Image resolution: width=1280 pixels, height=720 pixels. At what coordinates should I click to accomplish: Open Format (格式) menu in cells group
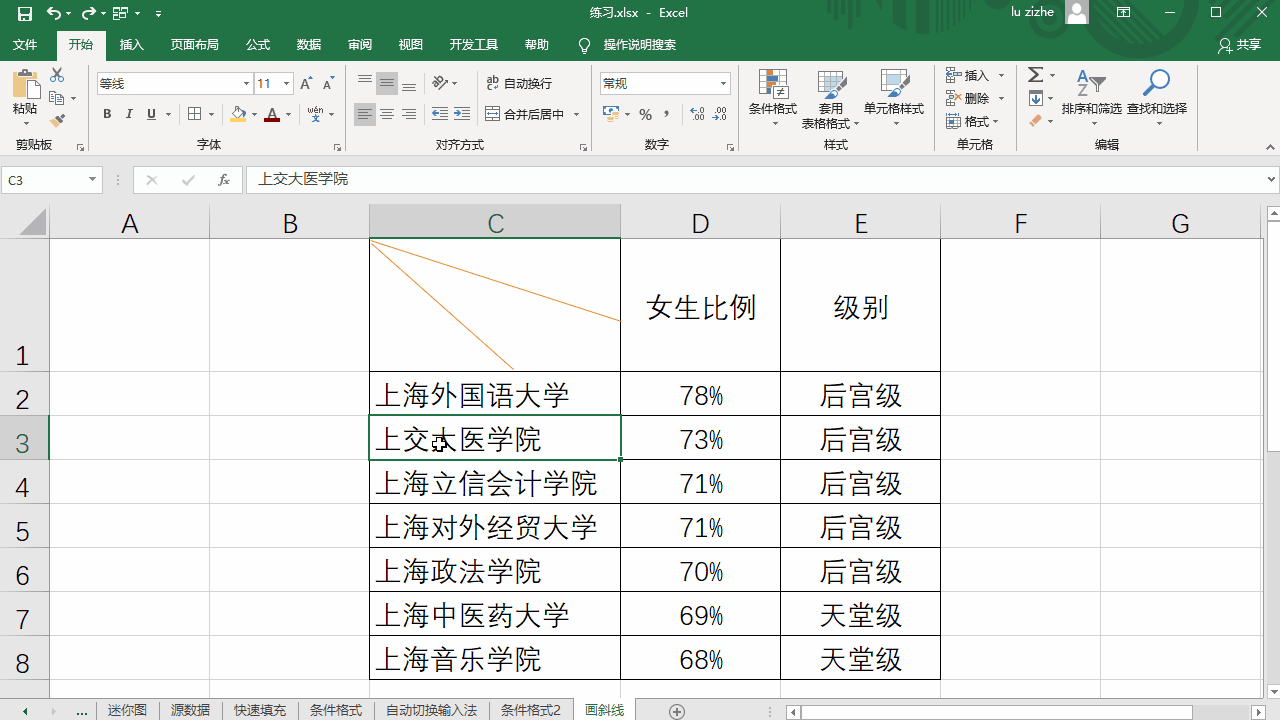975,121
